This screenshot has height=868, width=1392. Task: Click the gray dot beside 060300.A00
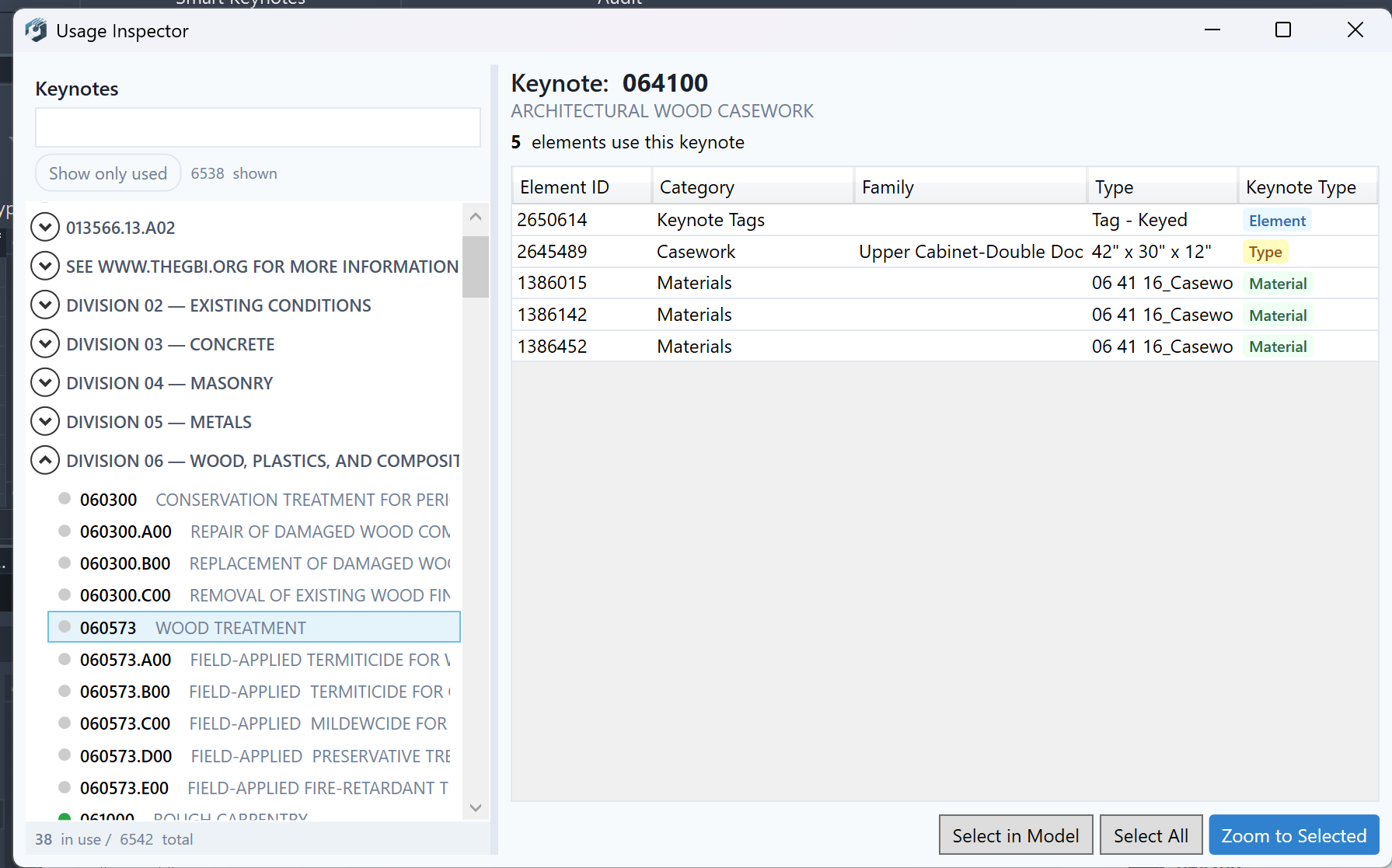[x=64, y=531]
